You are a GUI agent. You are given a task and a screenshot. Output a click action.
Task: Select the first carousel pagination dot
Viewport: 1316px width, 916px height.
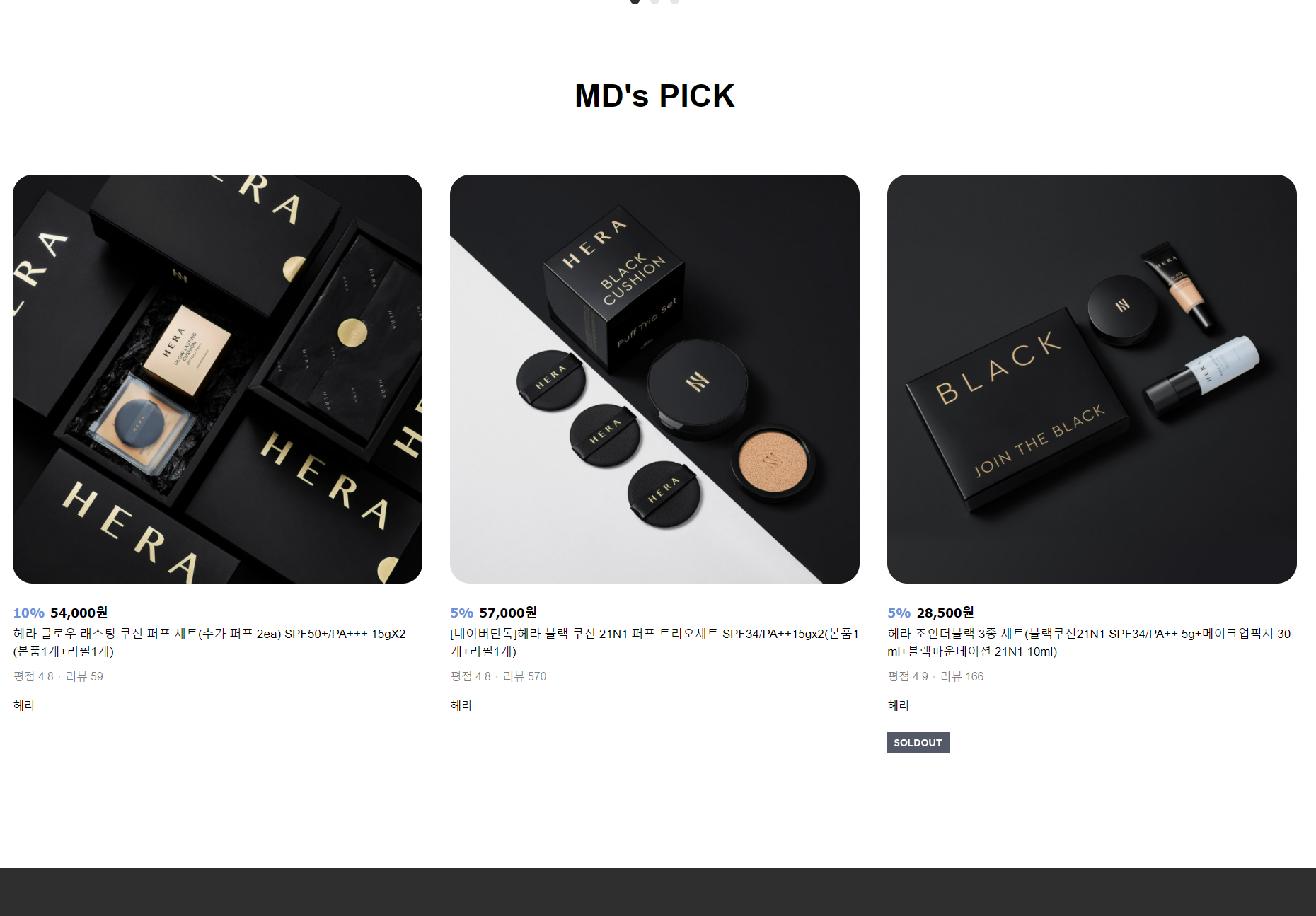(x=635, y=1)
